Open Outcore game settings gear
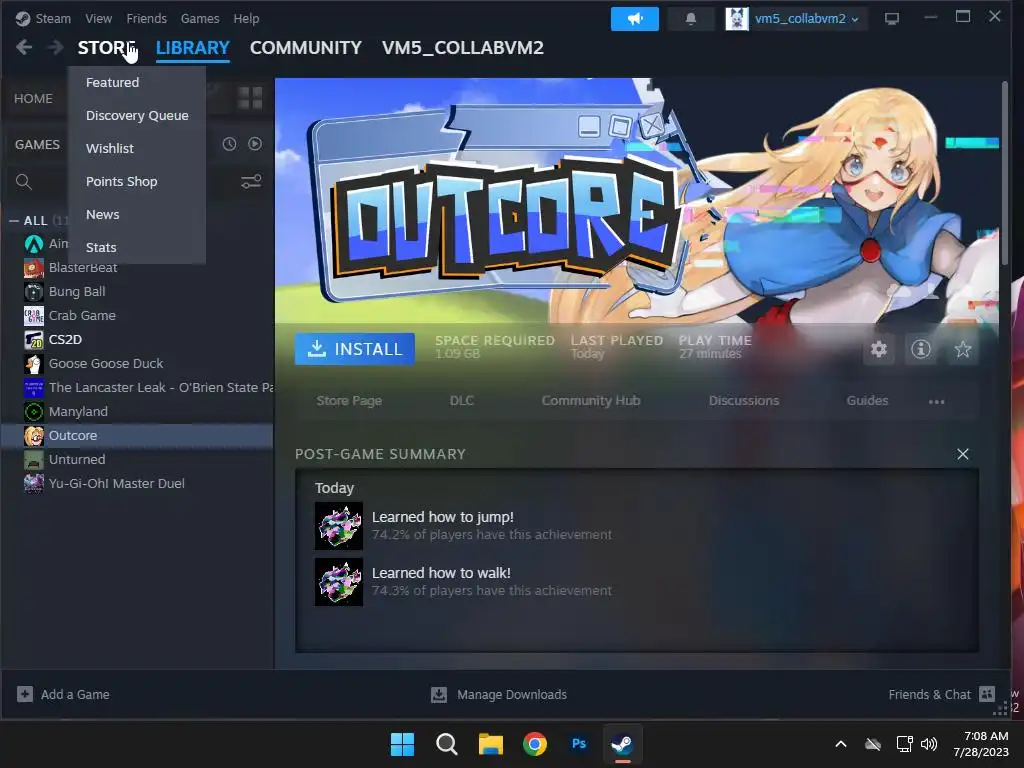The image size is (1024, 768). 879,349
